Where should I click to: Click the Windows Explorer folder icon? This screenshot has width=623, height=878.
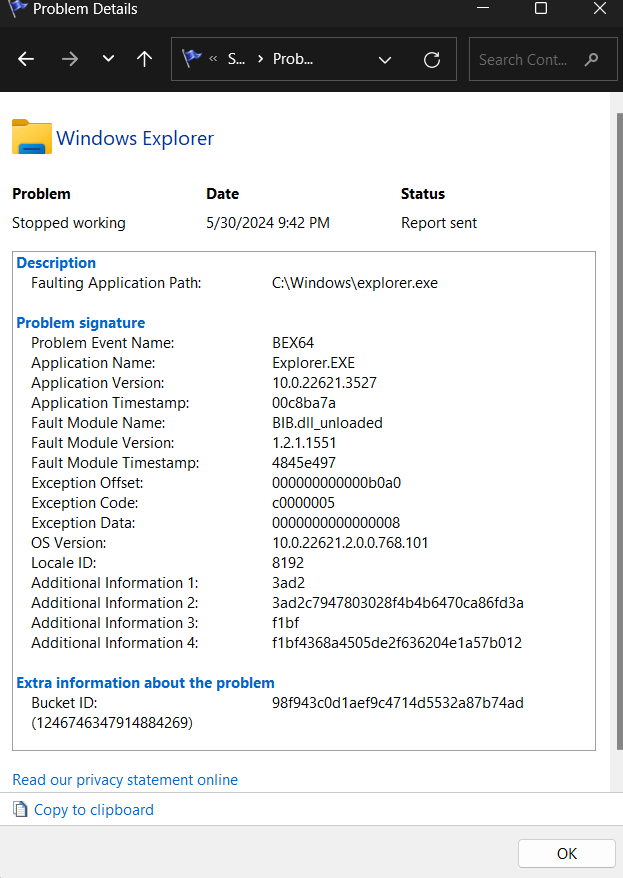pos(32,137)
